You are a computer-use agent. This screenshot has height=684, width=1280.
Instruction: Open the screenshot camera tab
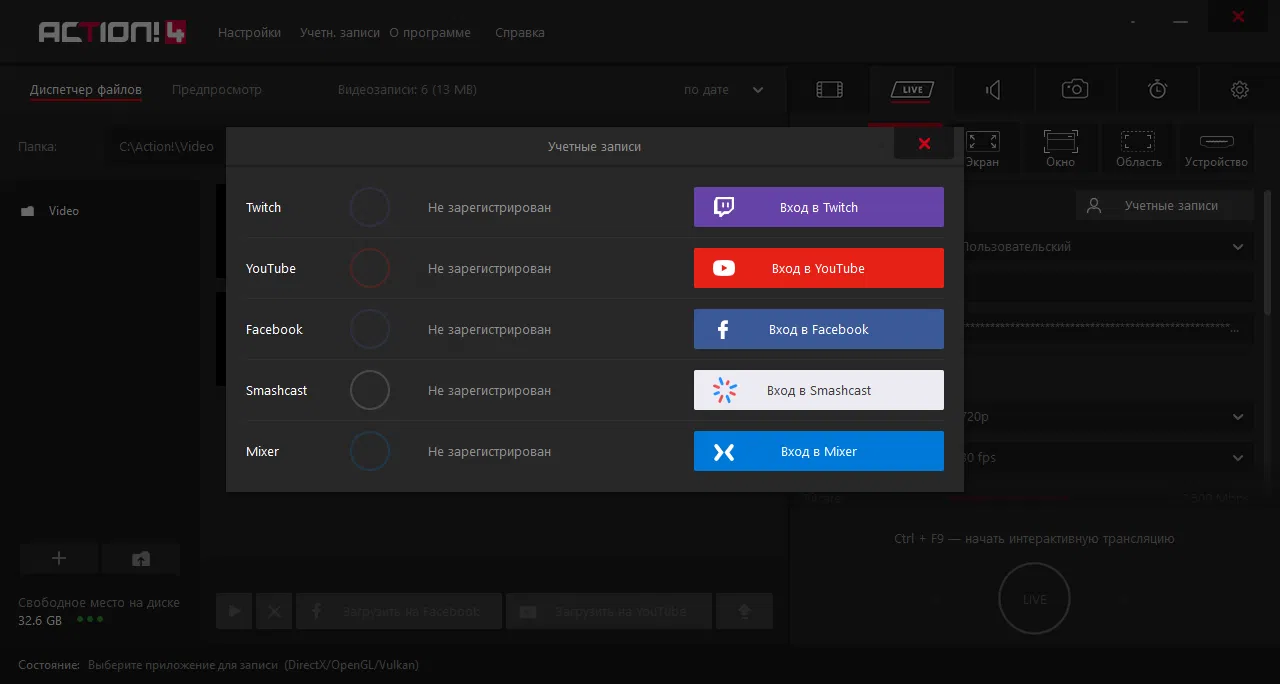pyautogui.click(x=1075, y=90)
